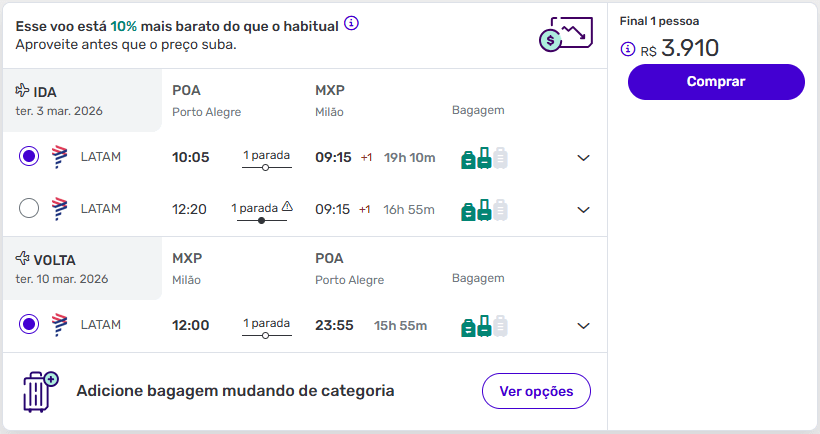820x434 pixels.
Task: Click info icon next to 'habitual' text
Action: 351,25
